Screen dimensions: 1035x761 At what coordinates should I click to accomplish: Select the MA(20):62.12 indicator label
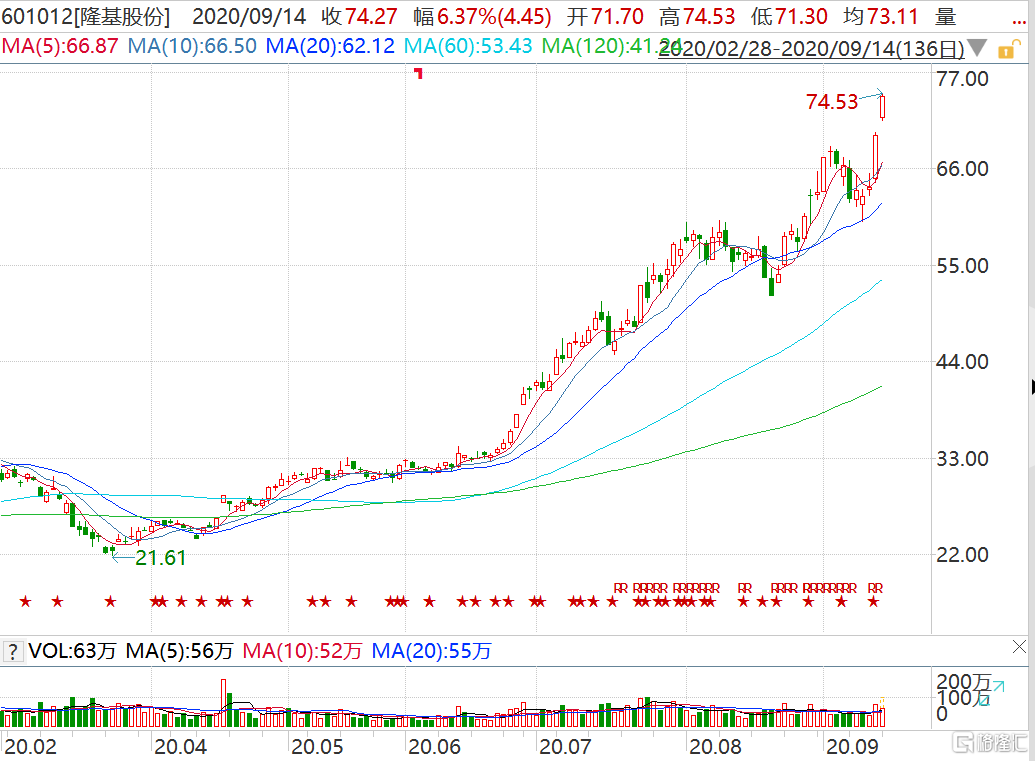(x=330, y=46)
